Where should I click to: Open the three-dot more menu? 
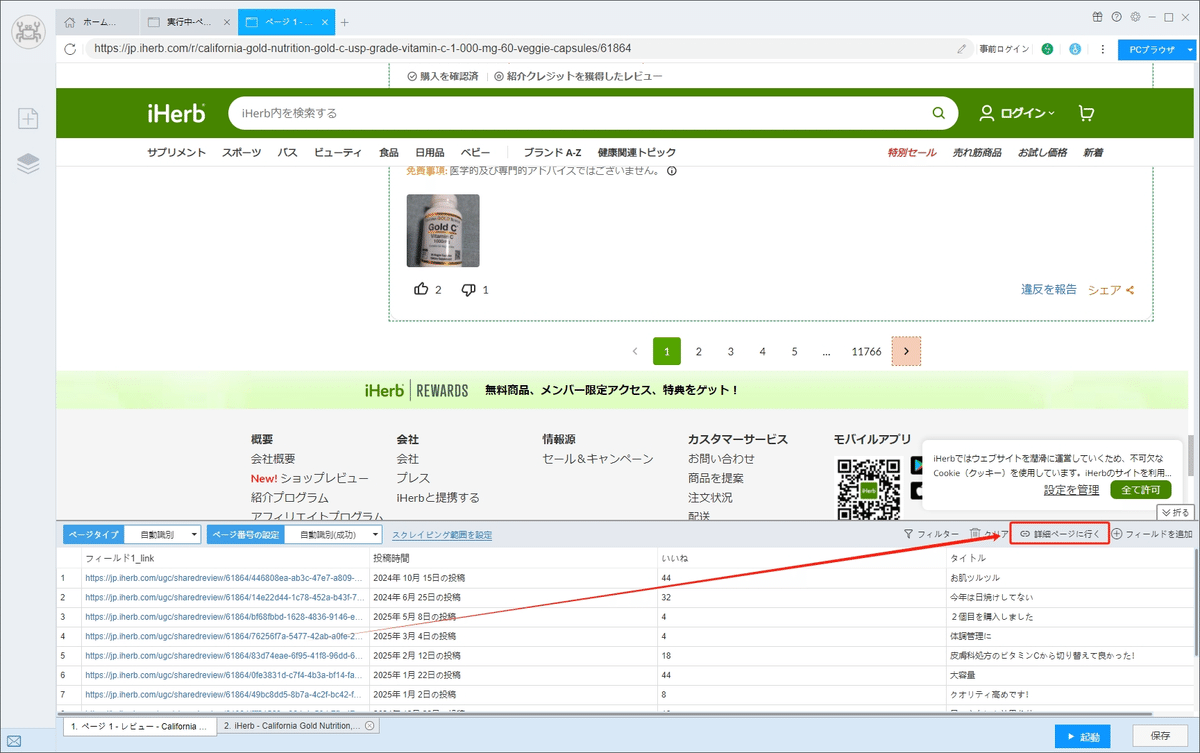pyautogui.click(x=1102, y=48)
